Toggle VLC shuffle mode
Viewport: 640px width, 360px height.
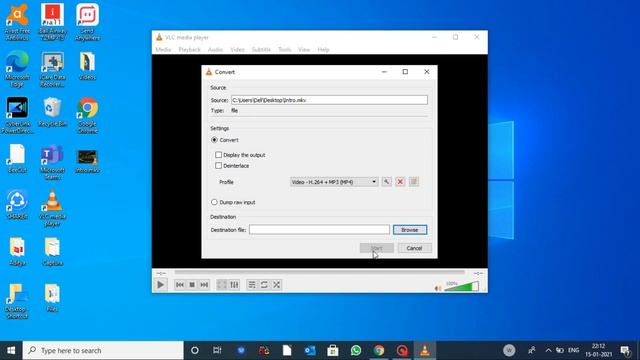click(276, 285)
